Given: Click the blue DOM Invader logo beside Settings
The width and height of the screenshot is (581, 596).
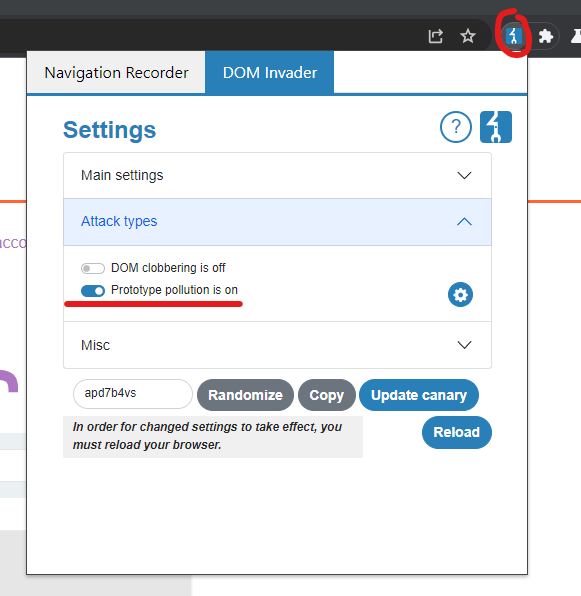Looking at the screenshot, I should coord(496,127).
